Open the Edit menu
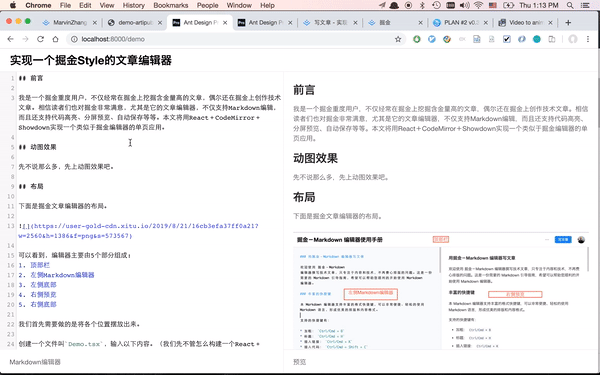 point(85,5)
